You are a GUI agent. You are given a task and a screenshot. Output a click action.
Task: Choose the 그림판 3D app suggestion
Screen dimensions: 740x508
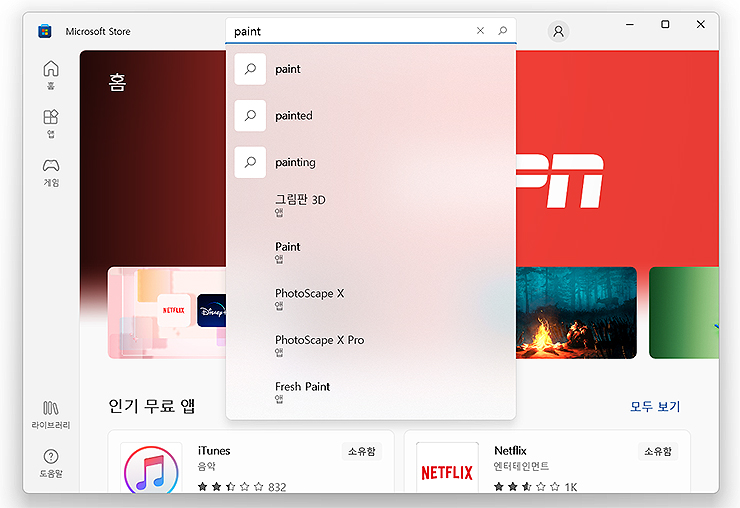371,205
